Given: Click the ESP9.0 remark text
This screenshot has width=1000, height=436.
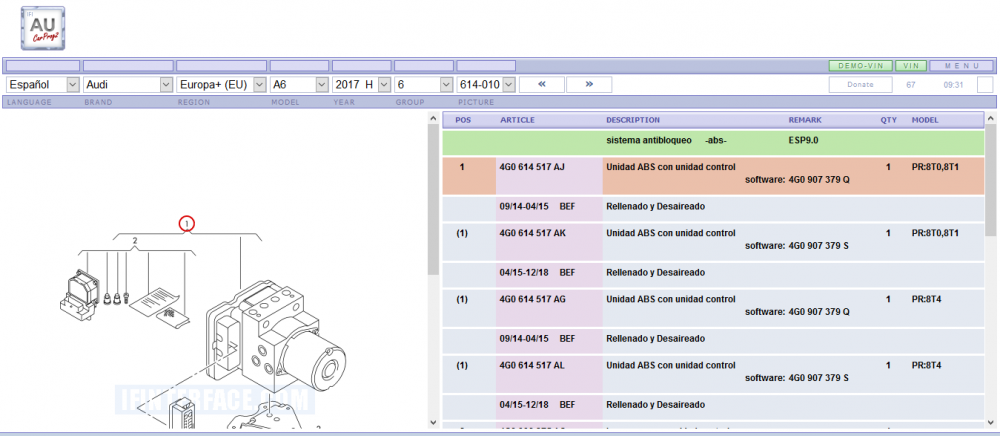Looking at the screenshot, I should (805, 140).
